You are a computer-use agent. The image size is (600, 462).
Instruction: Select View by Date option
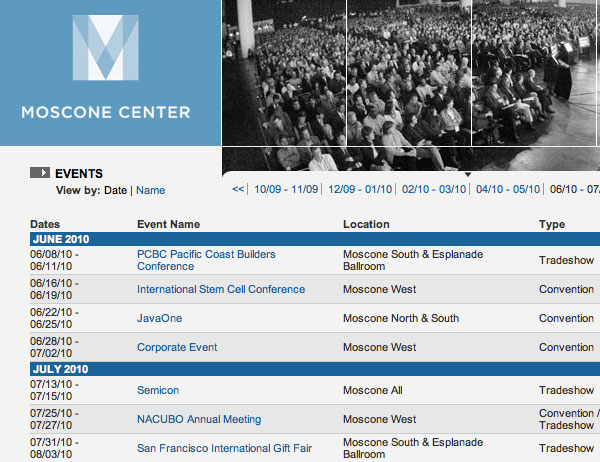[116, 190]
